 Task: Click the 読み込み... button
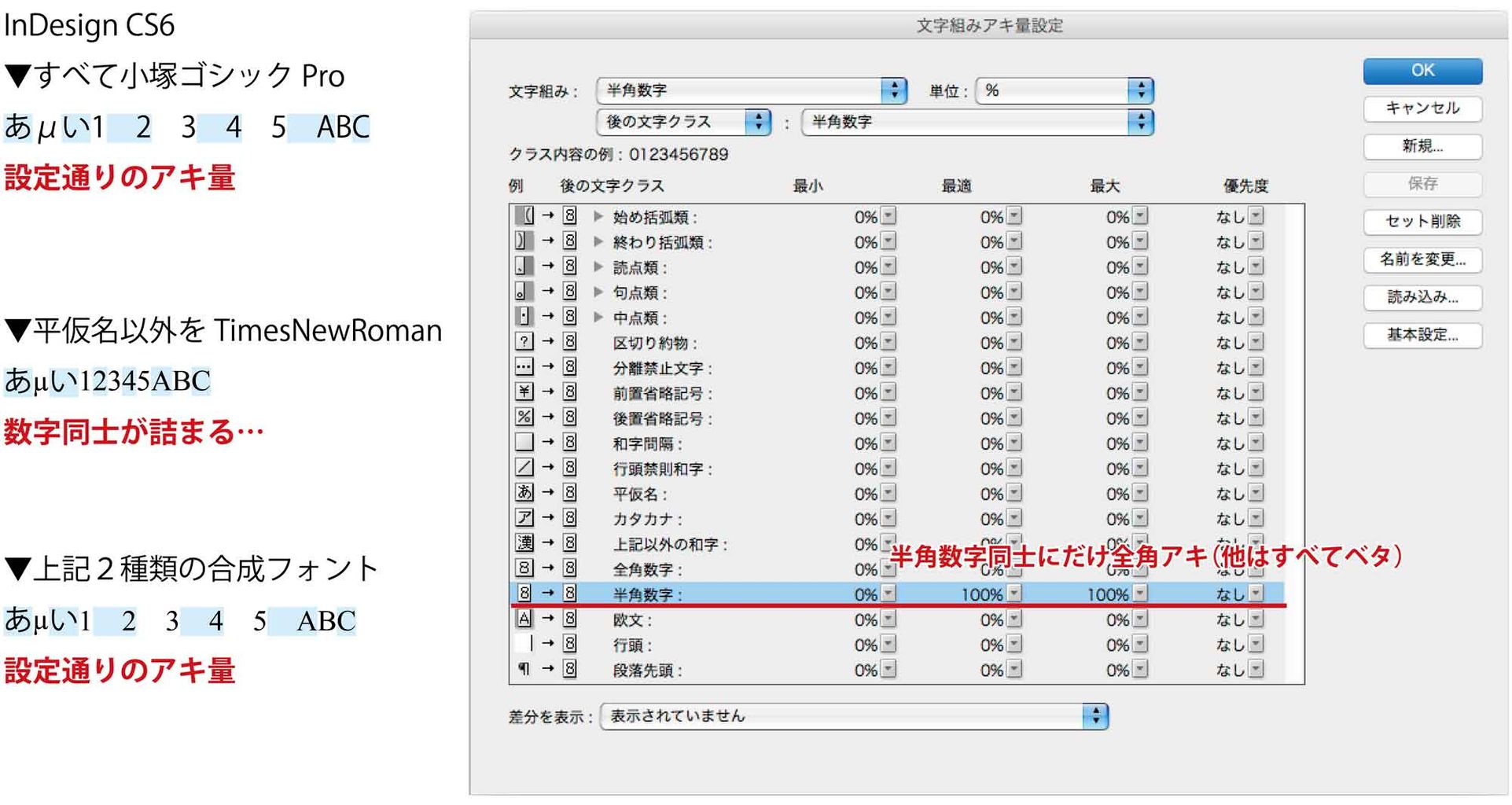coord(1422,297)
